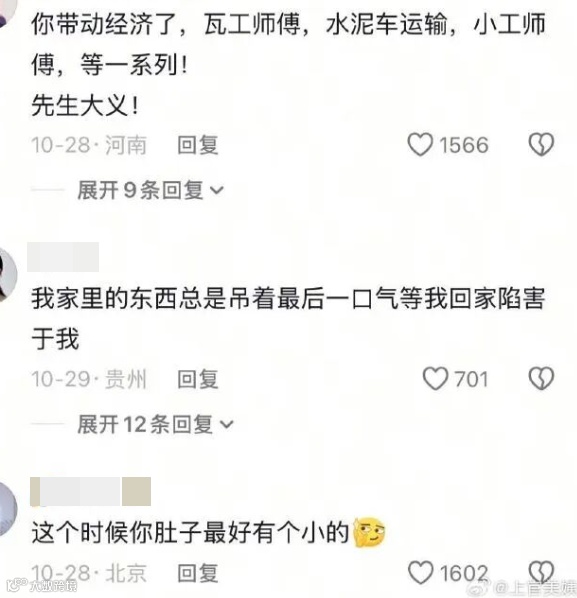Expand the 12 replies thread

click(x=155, y=424)
